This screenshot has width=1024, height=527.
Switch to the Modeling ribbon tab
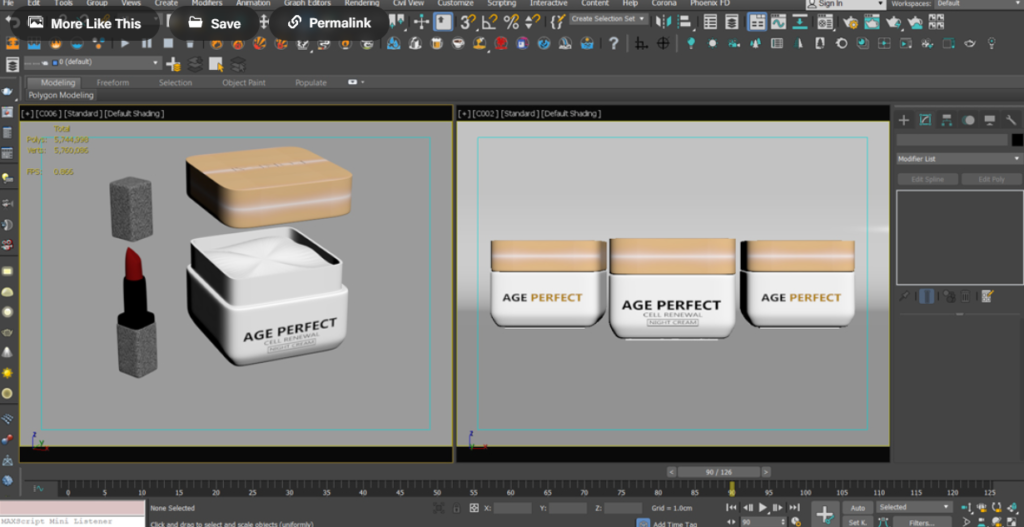click(58, 83)
